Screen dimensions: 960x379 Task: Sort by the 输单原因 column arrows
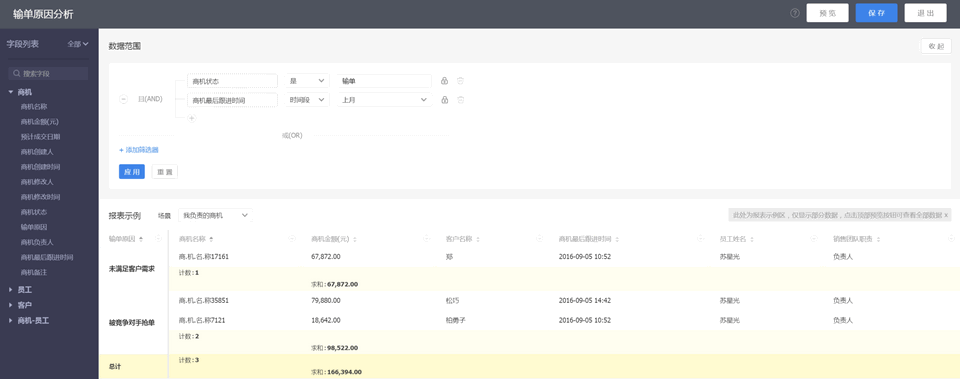(x=141, y=239)
